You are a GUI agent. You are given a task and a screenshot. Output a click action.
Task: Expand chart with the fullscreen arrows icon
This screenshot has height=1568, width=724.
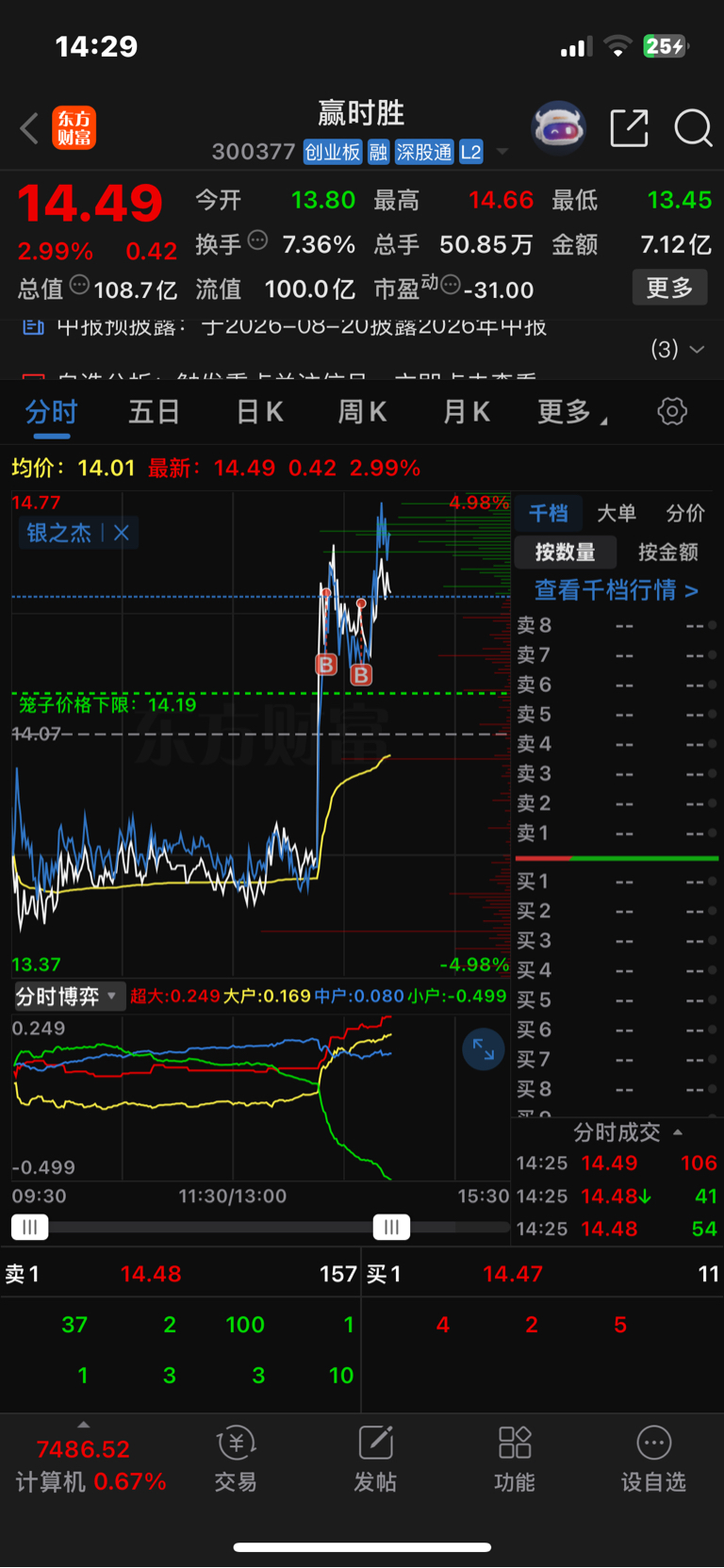tap(484, 1049)
